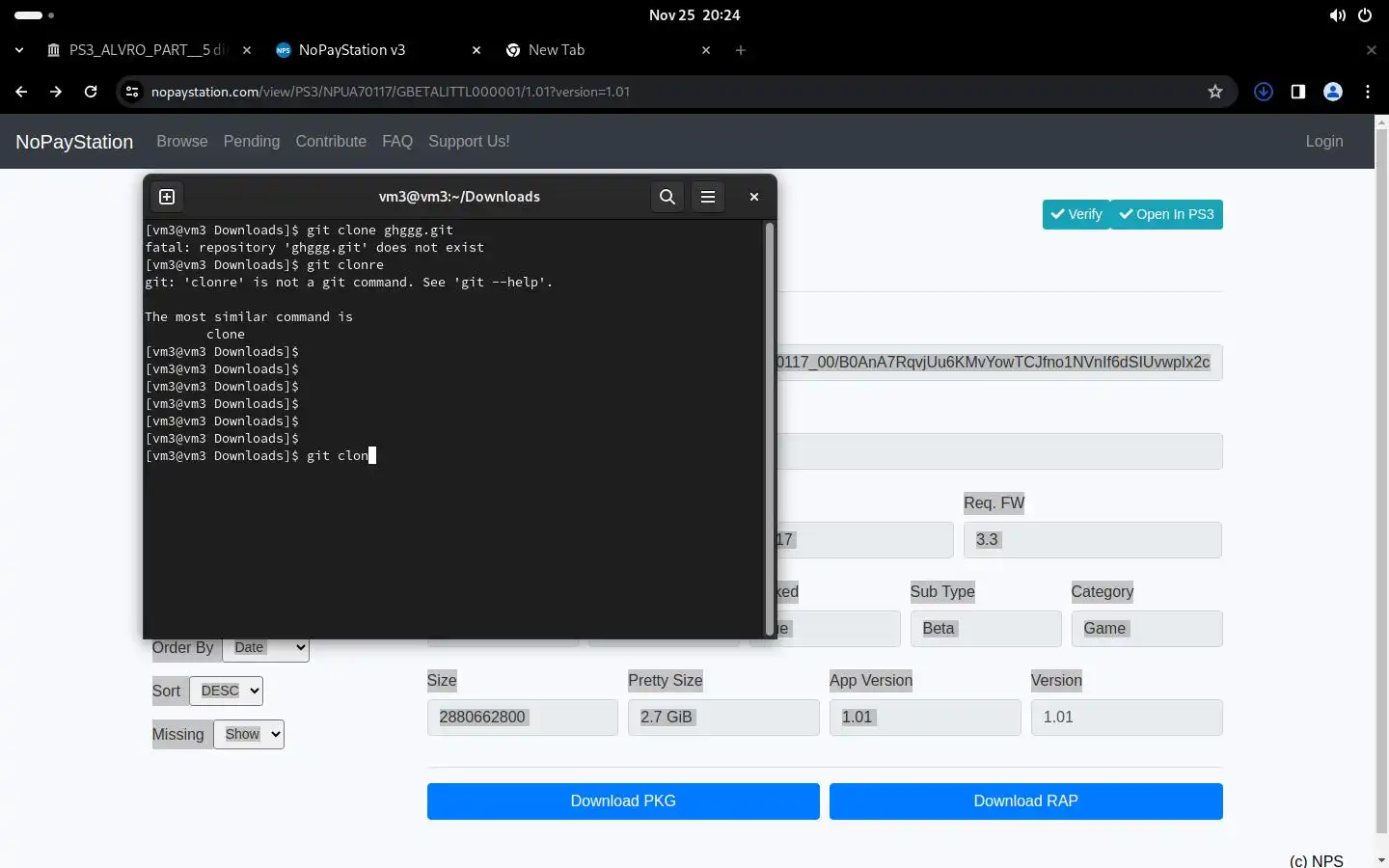Click the browser forward arrow
The image size is (1389, 868).
(x=56, y=92)
